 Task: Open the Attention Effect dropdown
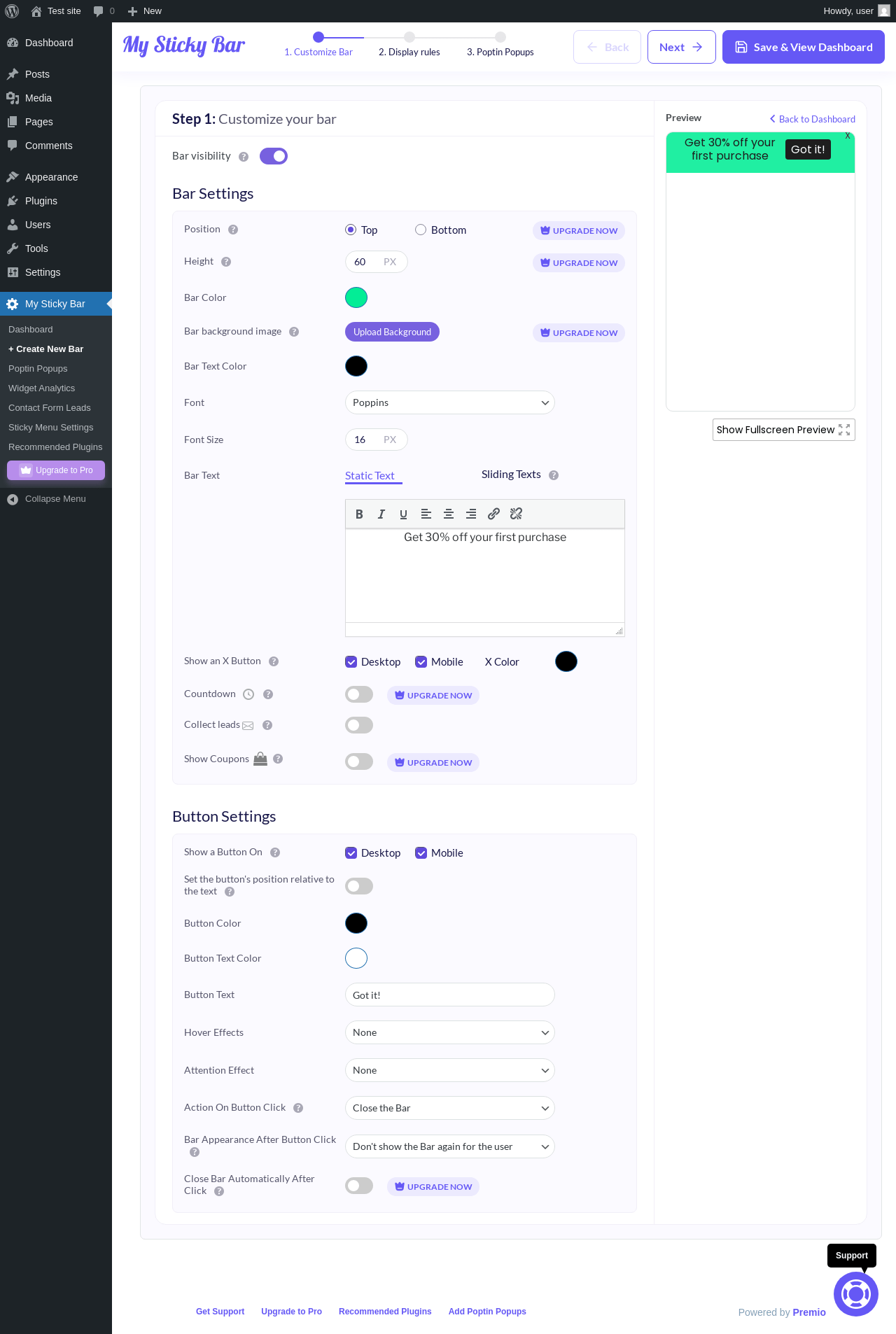tap(450, 1070)
